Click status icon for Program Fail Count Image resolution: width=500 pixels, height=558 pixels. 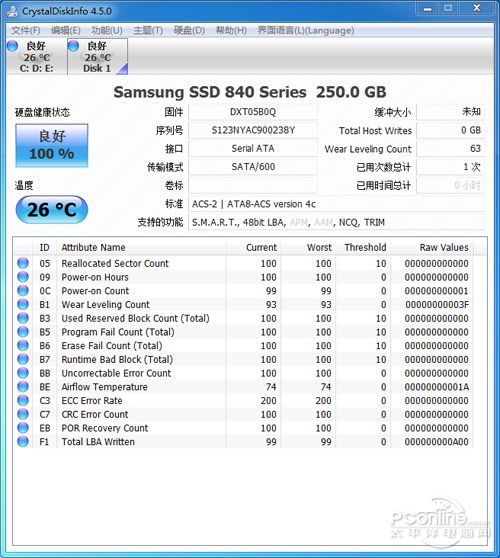tap(23, 332)
